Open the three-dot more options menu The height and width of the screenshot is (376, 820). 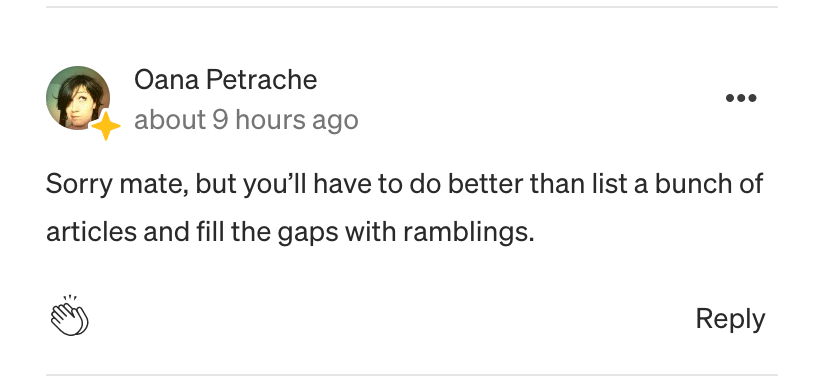coord(741,98)
